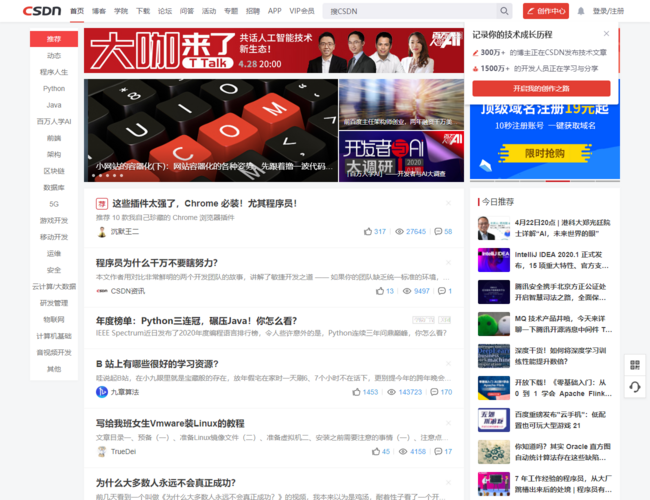Viewport: 650px width, 500px height.
Task: Select 推荐 category in the sidebar
Action: (x=53, y=38)
